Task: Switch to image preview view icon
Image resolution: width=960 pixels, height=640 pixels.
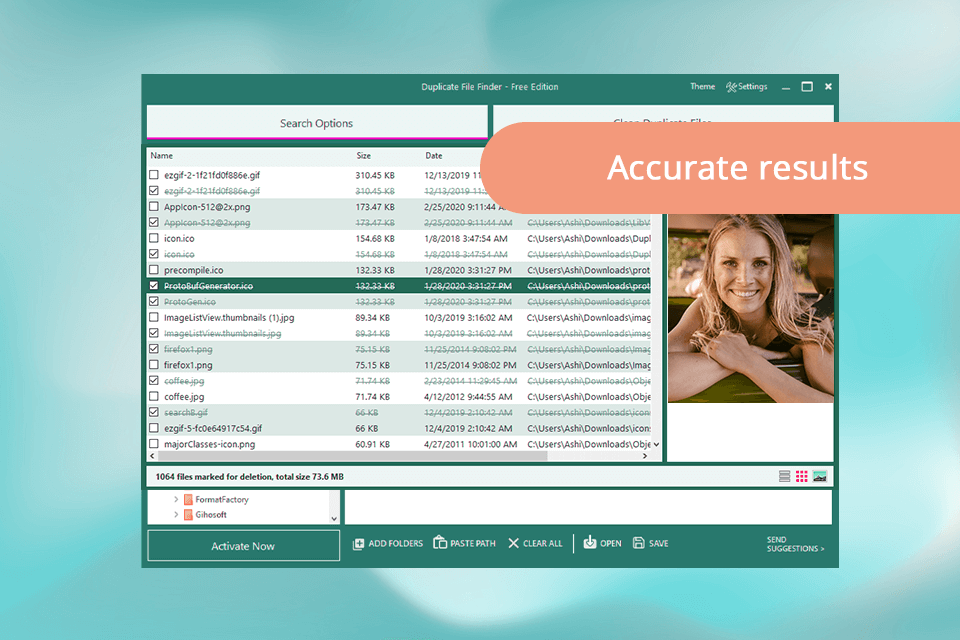Action: (820, 476)
